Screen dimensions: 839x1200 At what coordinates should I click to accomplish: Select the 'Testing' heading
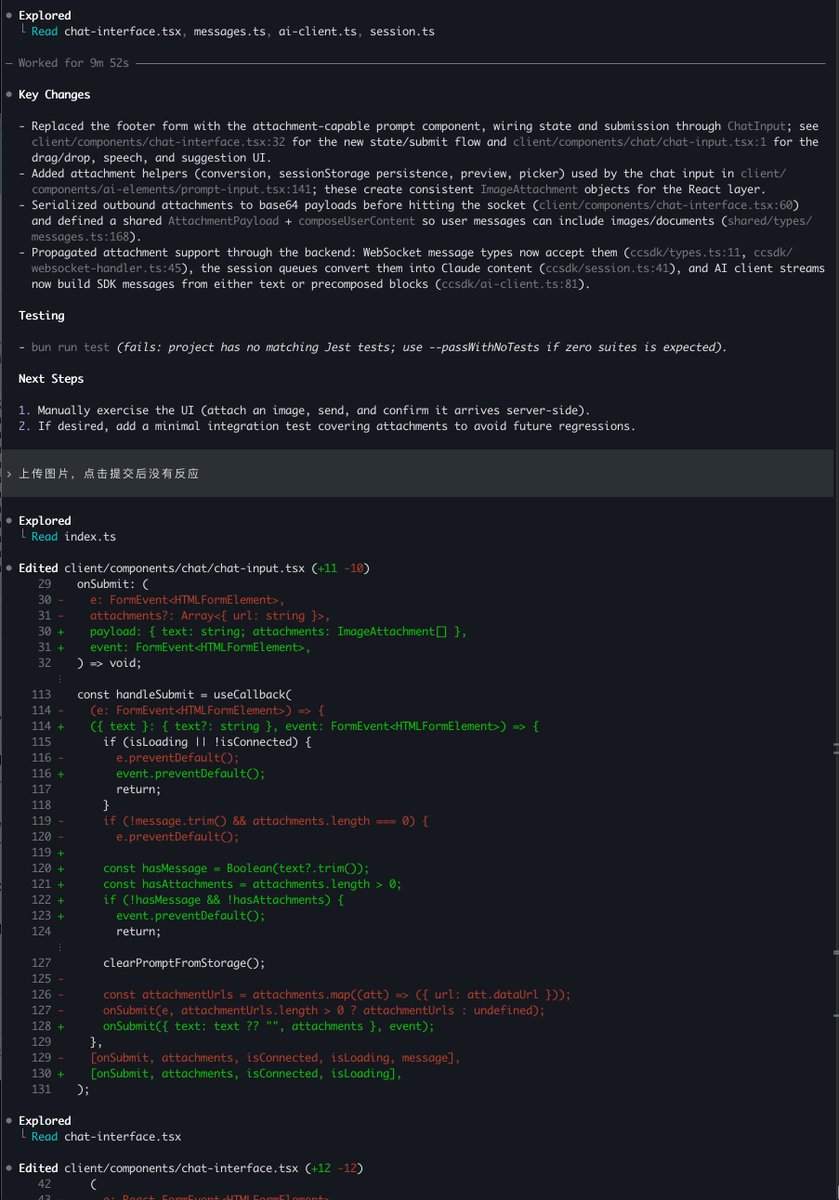tap(41, 315)
